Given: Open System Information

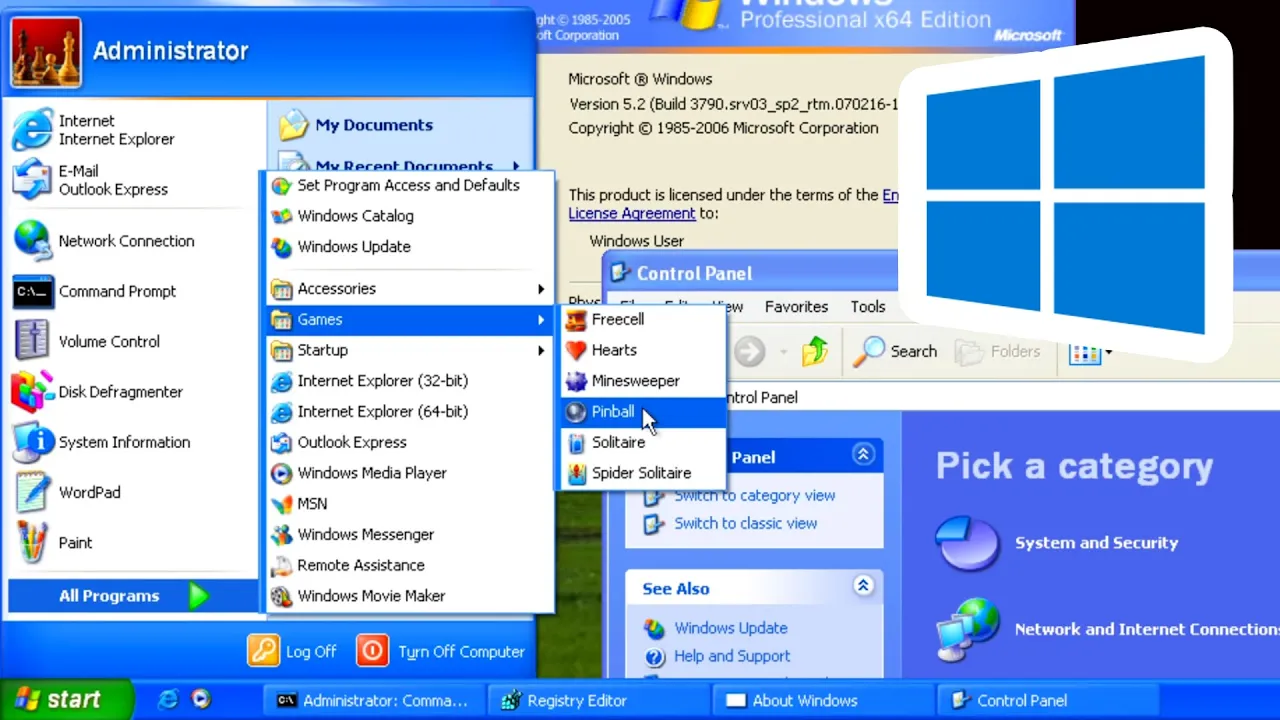Looking at the screenshot, I should click(x=133, y=442).
